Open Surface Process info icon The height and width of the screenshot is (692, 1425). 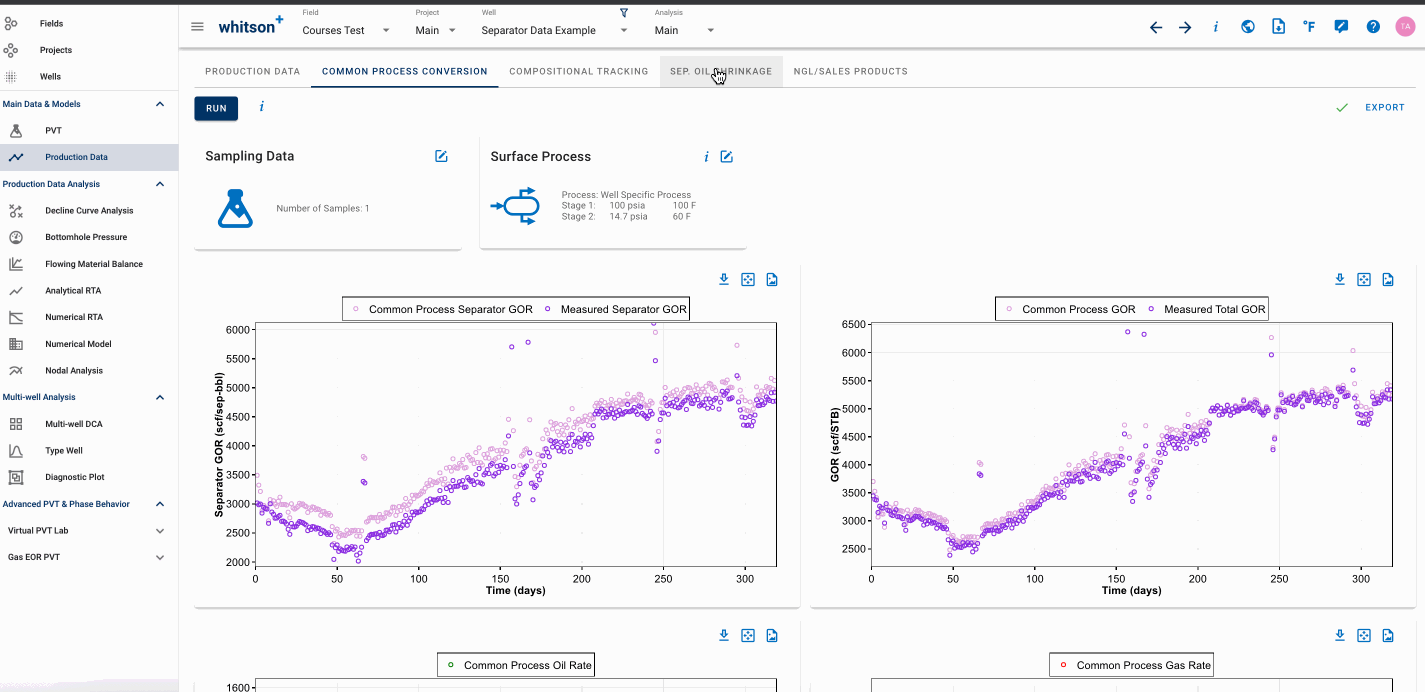[706, 156]
